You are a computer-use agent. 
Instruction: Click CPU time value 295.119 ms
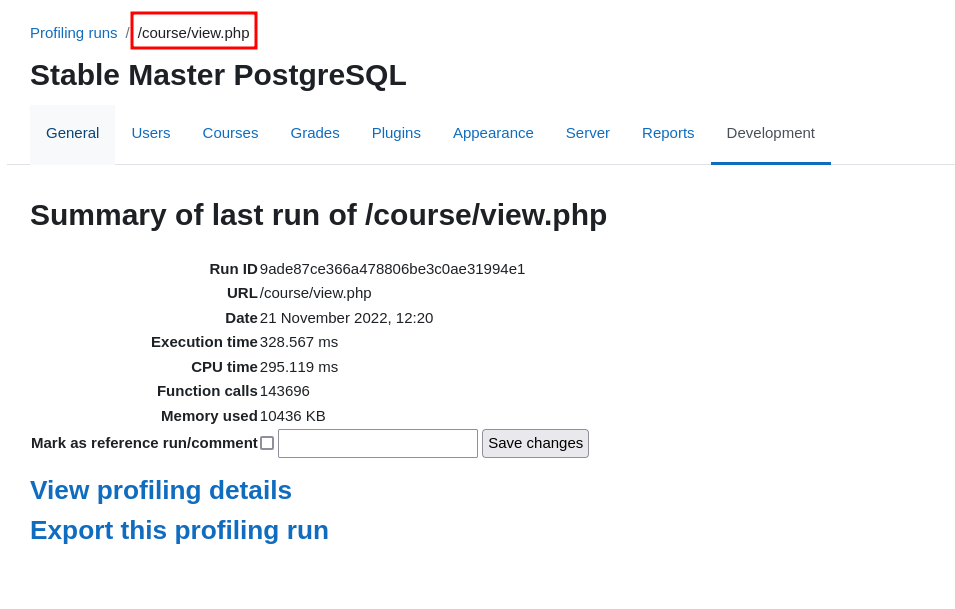[299, 367]
